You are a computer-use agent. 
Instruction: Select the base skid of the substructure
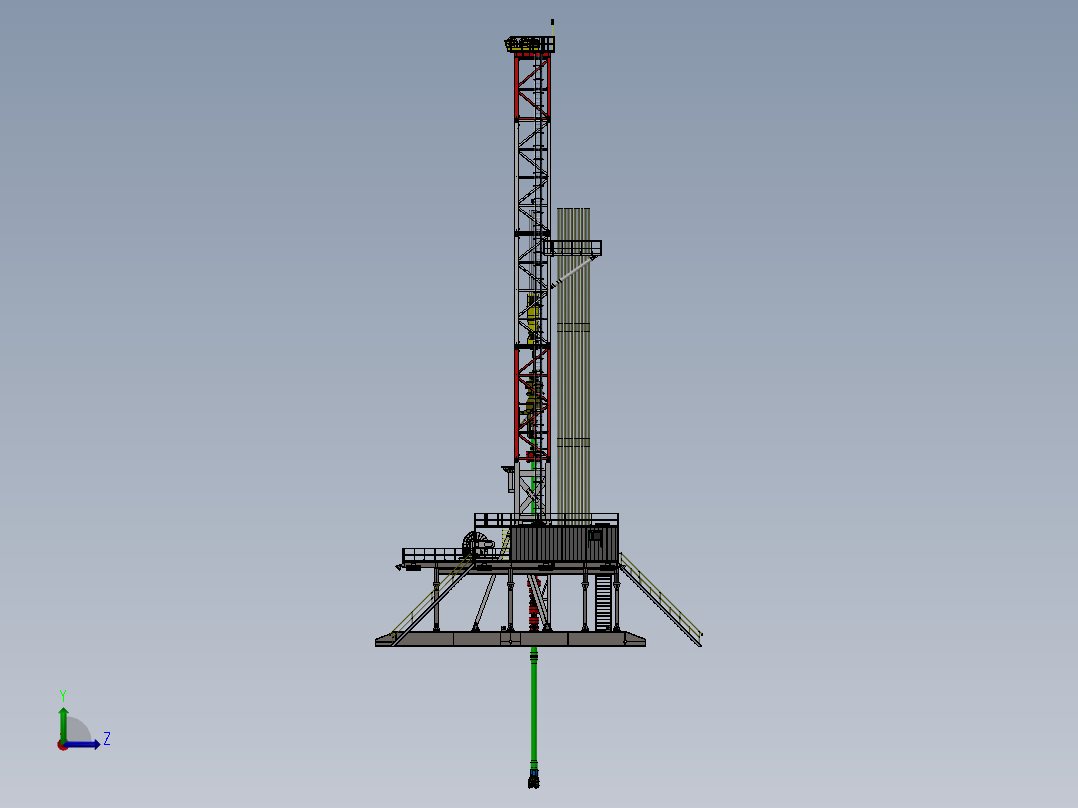(510, 639)
